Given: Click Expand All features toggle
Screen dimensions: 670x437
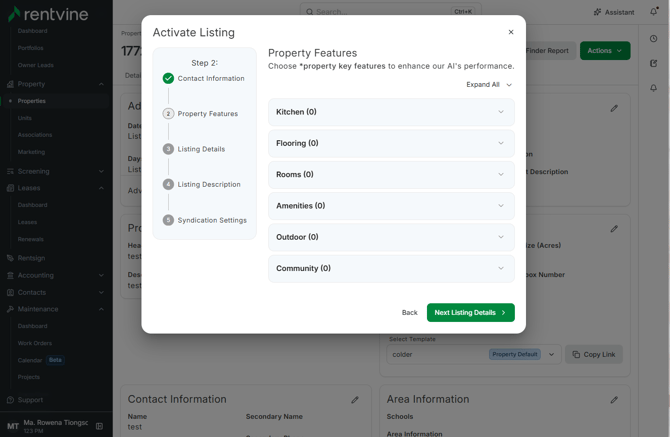Looking at the screenshot, I should [489, 85].
